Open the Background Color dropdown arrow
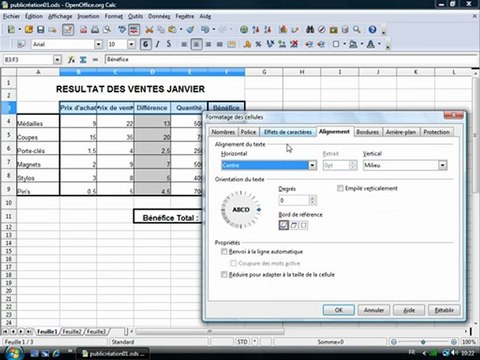 362,44
